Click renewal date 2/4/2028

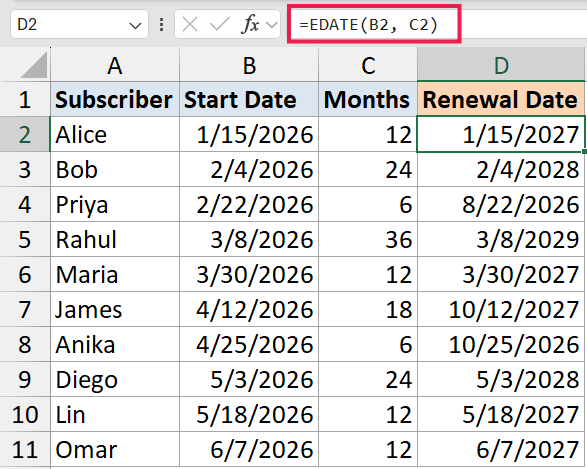(501, 169)
